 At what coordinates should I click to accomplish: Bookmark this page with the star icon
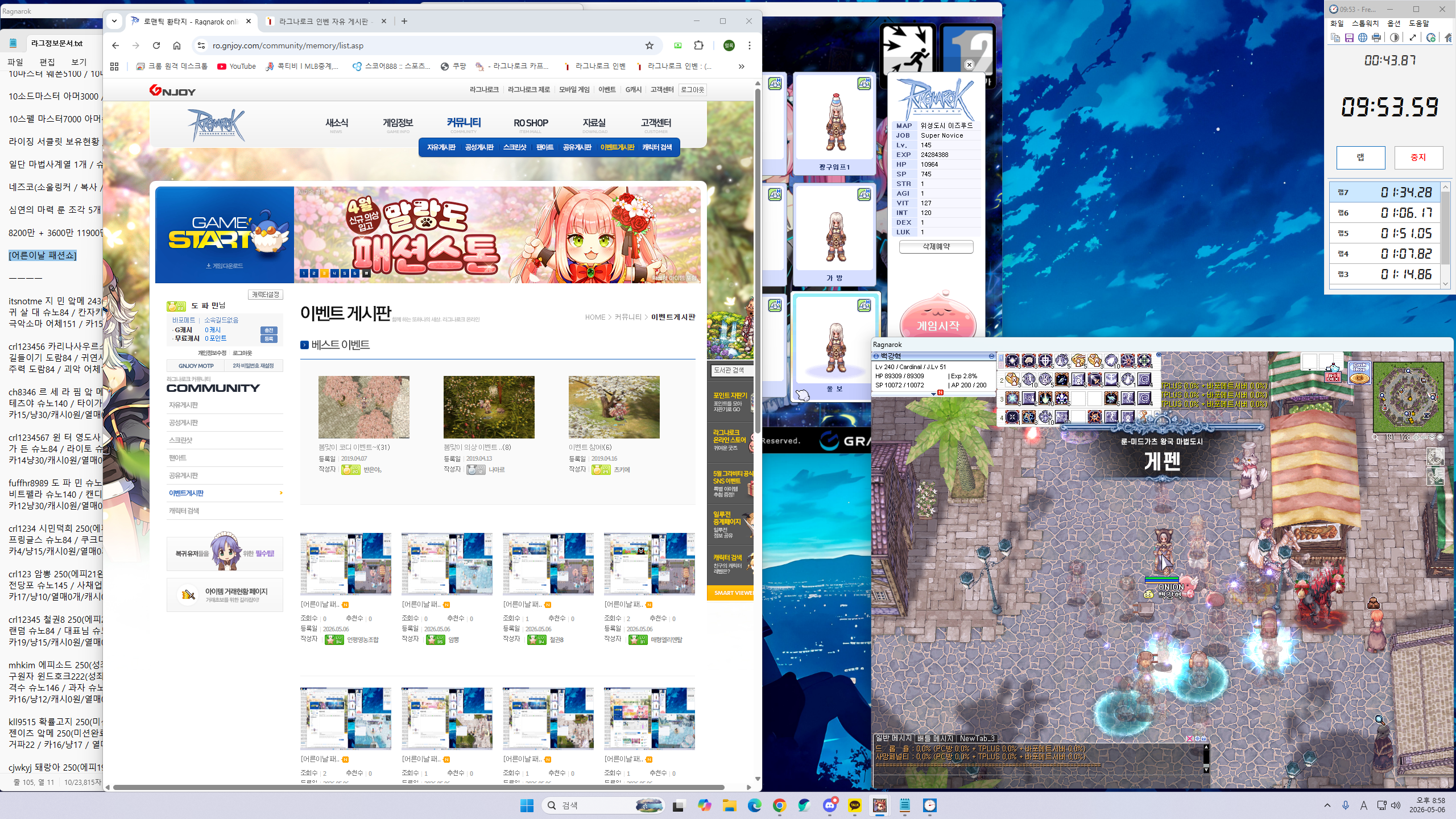[650, 45]
